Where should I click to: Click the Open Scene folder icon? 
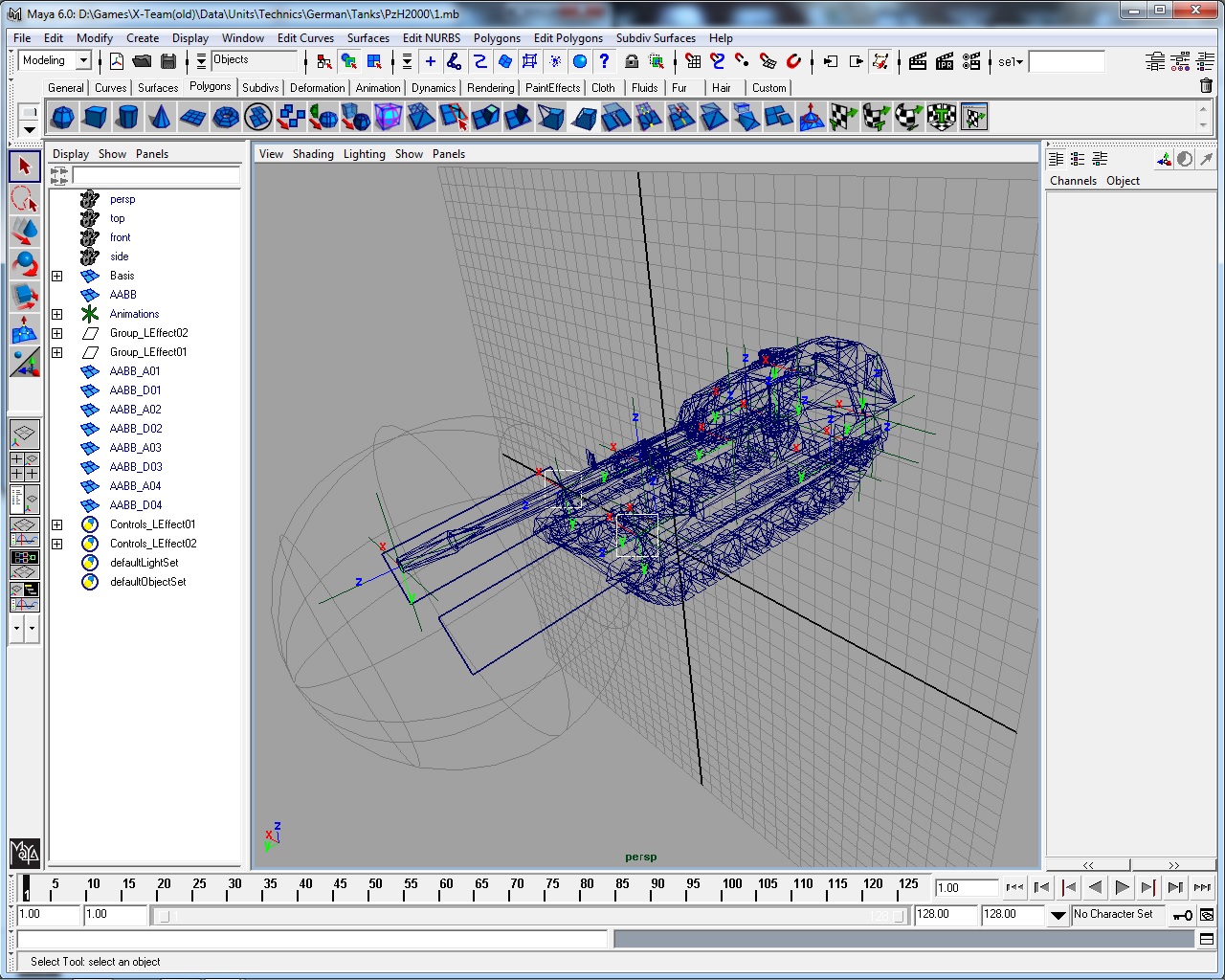(142, 61)
